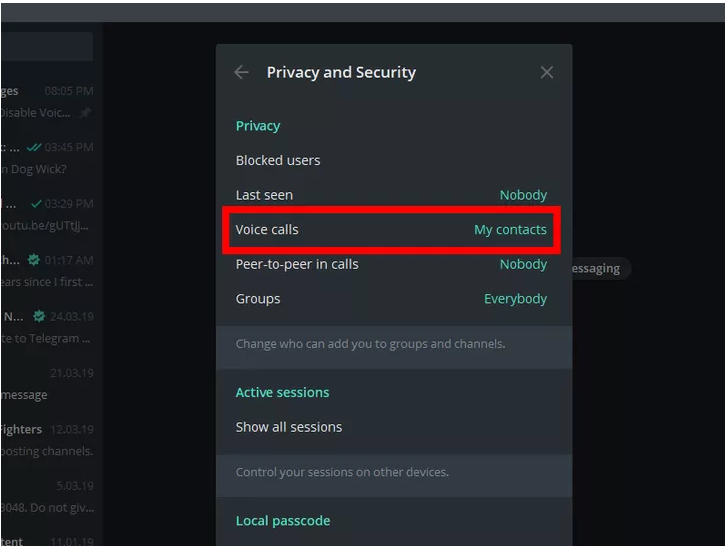Open Groups "Everybody" privacy option
The image size is (725, 546).
(515, 298)
